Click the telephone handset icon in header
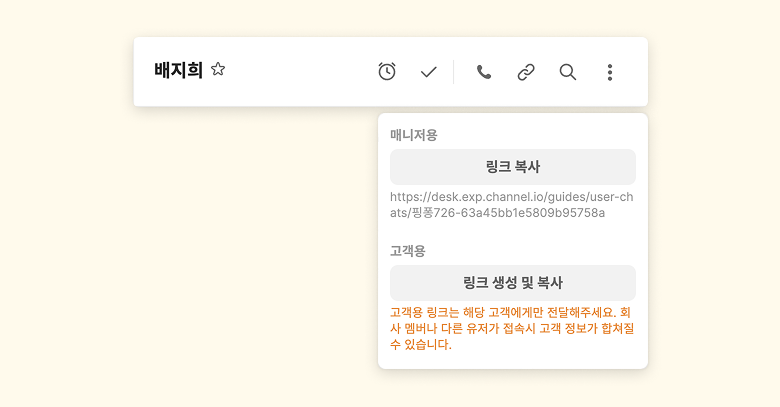Viewport: 780px width, 407px height. pyautogui.click(x=484, y=72)
